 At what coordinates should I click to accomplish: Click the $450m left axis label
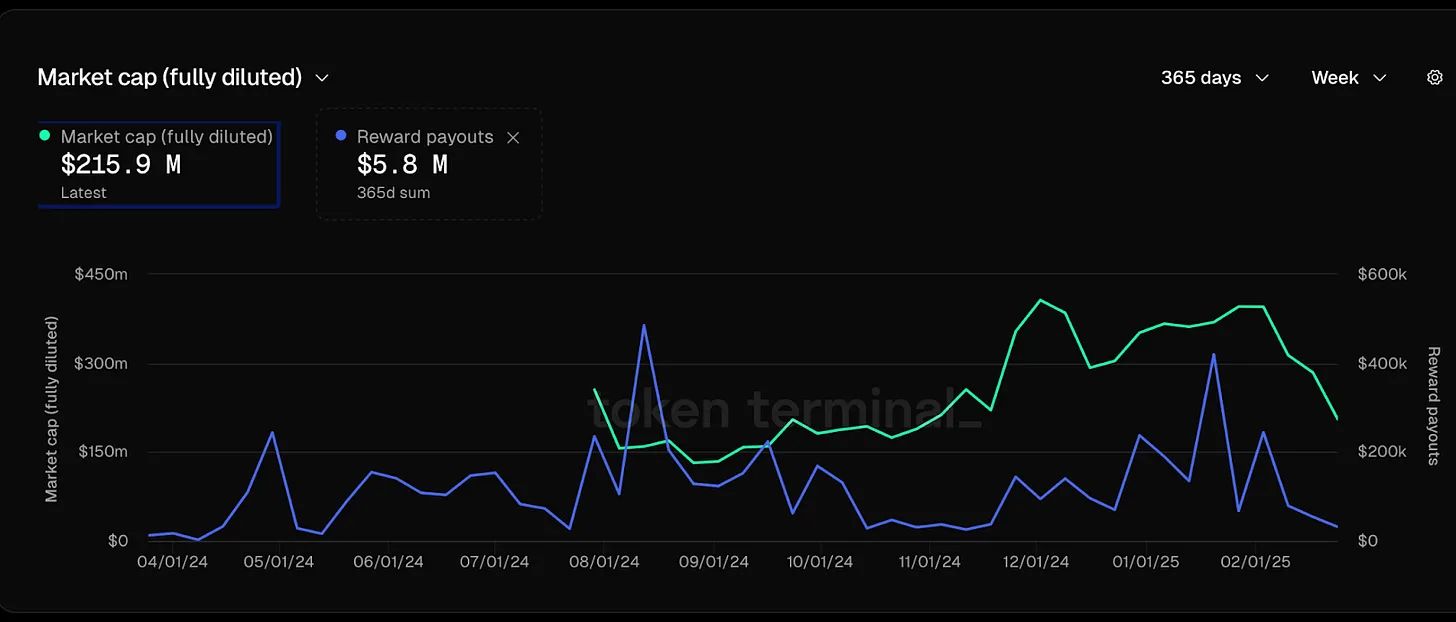[x=101, y=274]
